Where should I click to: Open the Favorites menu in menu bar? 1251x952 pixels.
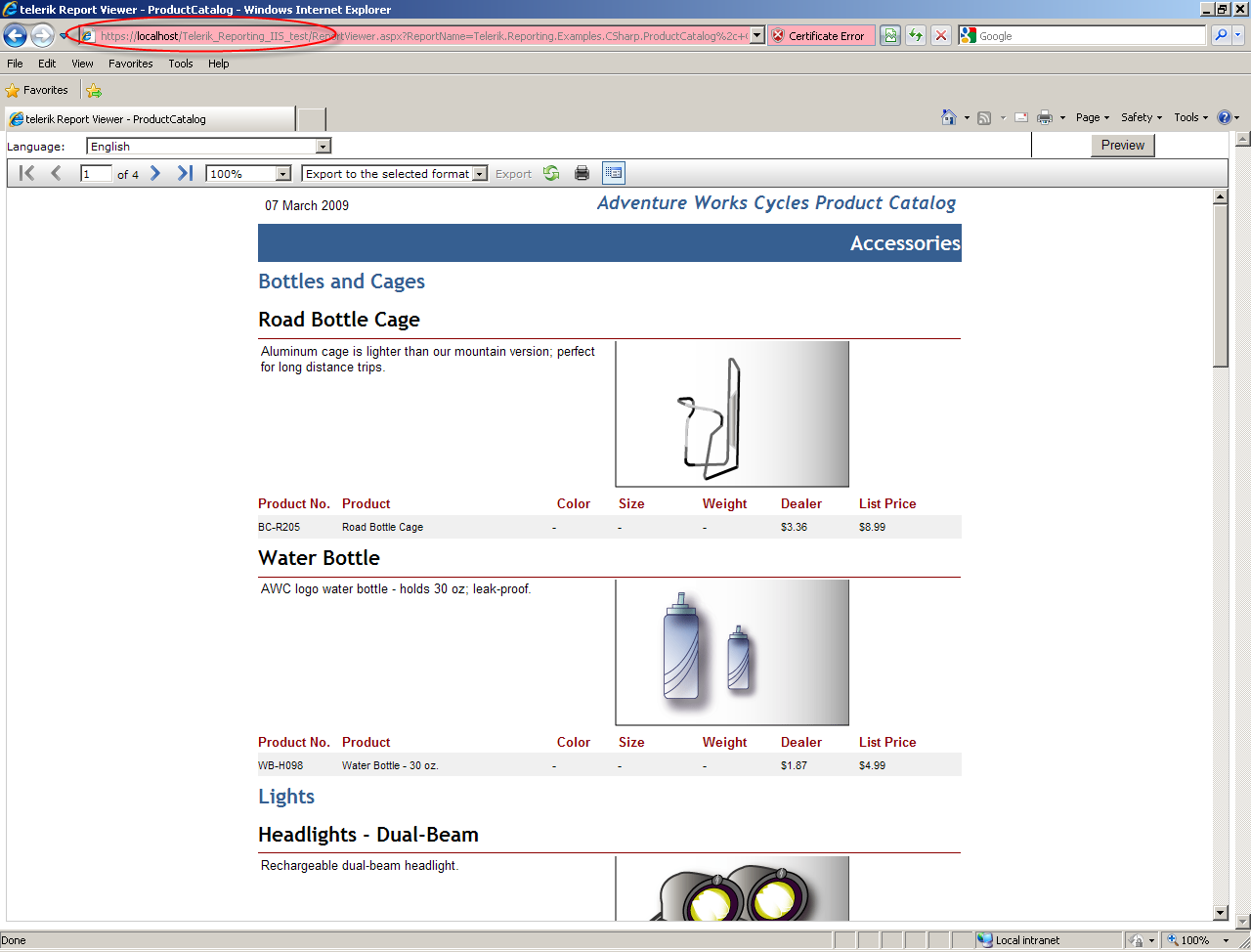[x=131, y=64]
